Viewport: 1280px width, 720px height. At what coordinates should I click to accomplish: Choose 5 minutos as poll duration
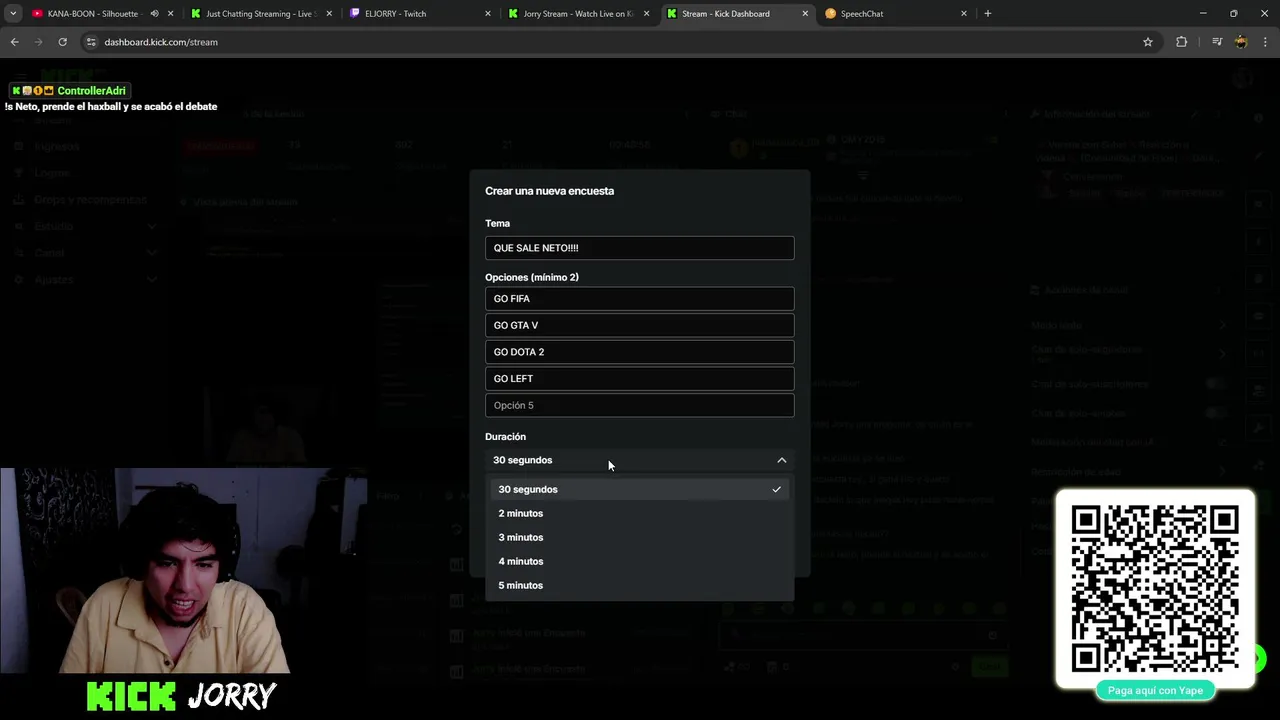640,585
